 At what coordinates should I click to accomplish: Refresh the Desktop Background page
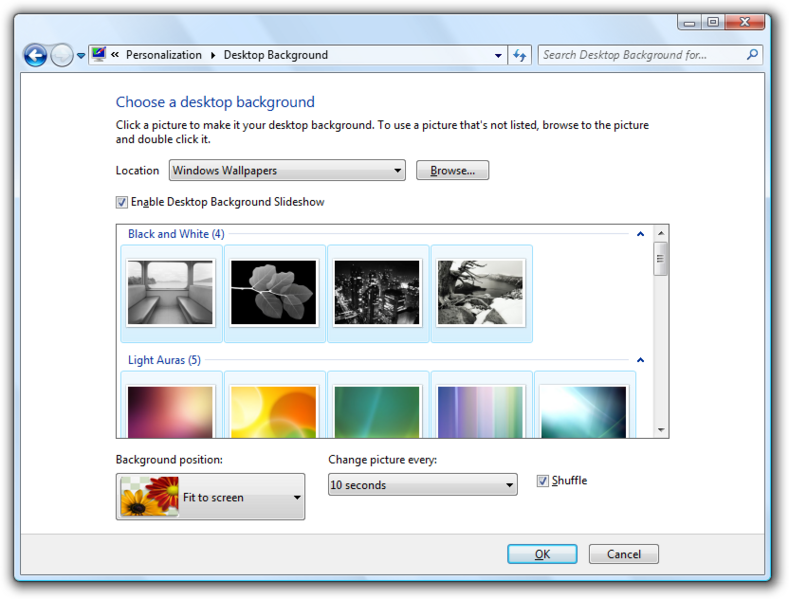tap(520, 55)
